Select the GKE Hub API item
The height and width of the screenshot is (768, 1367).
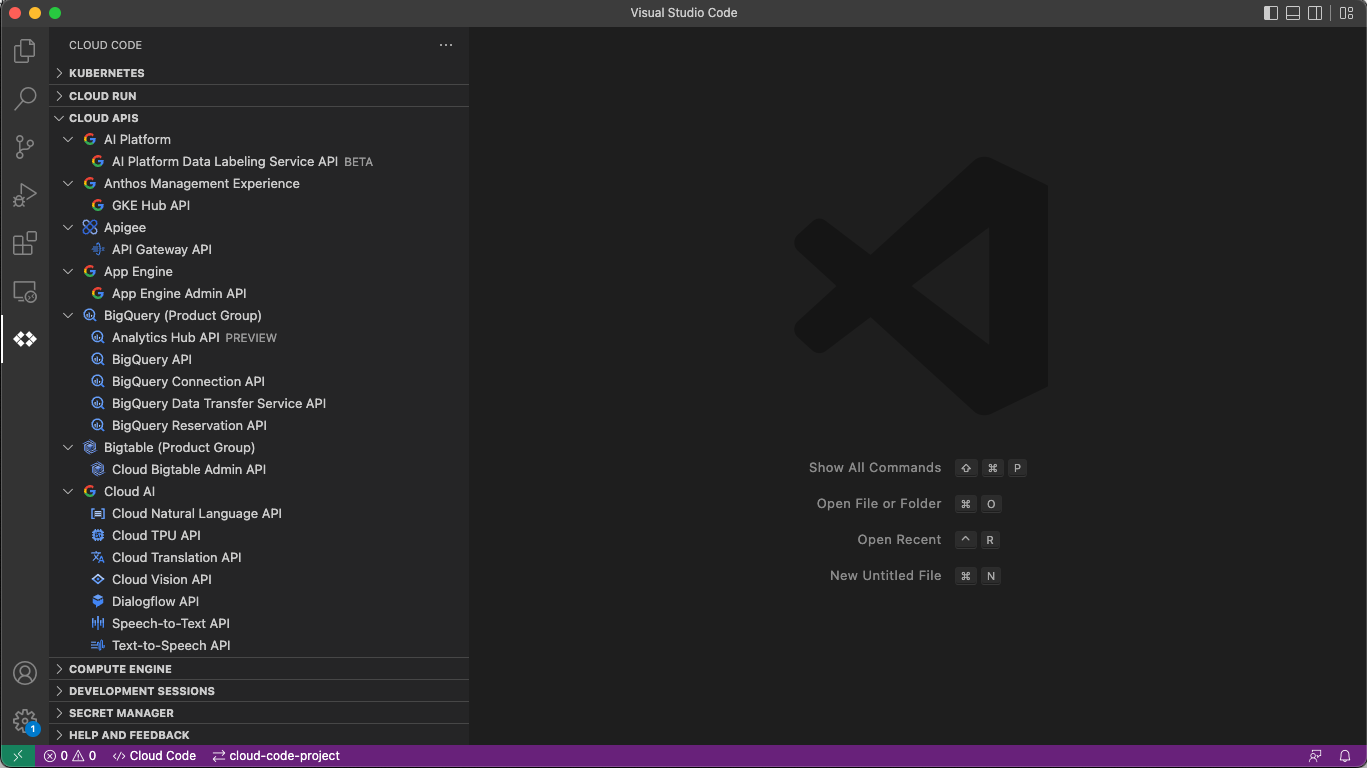point(259,205)
